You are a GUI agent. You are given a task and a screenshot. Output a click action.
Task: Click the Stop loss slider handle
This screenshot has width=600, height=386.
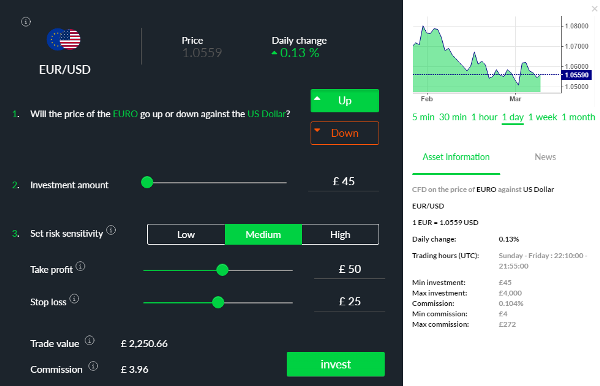point(218,302)
